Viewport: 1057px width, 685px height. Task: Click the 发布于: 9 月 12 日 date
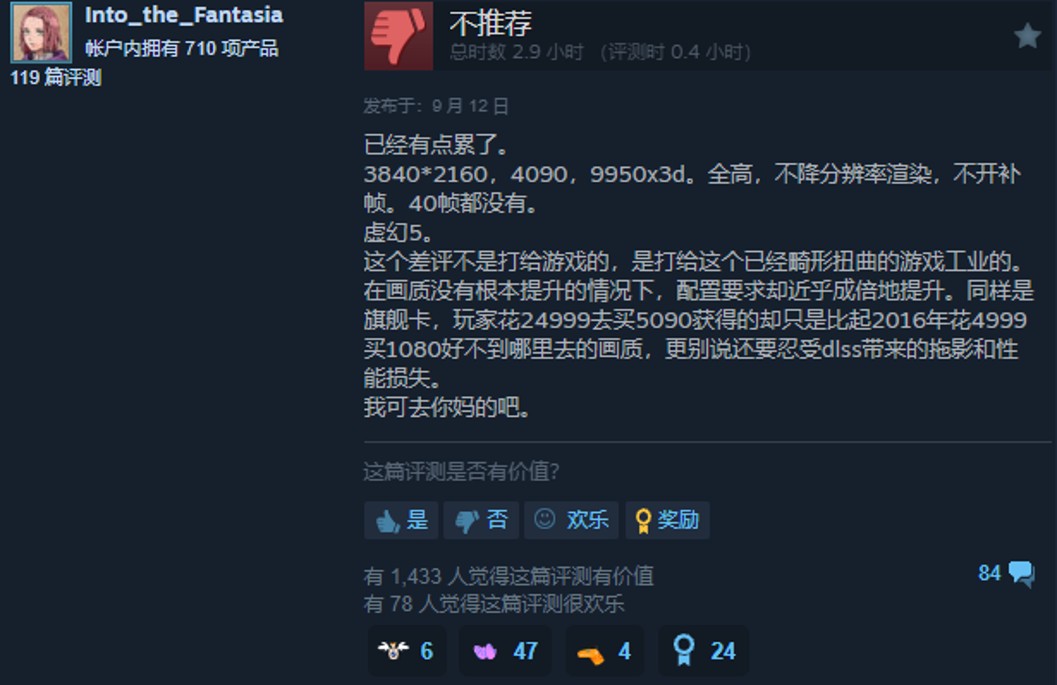click(x=436, y=106)
